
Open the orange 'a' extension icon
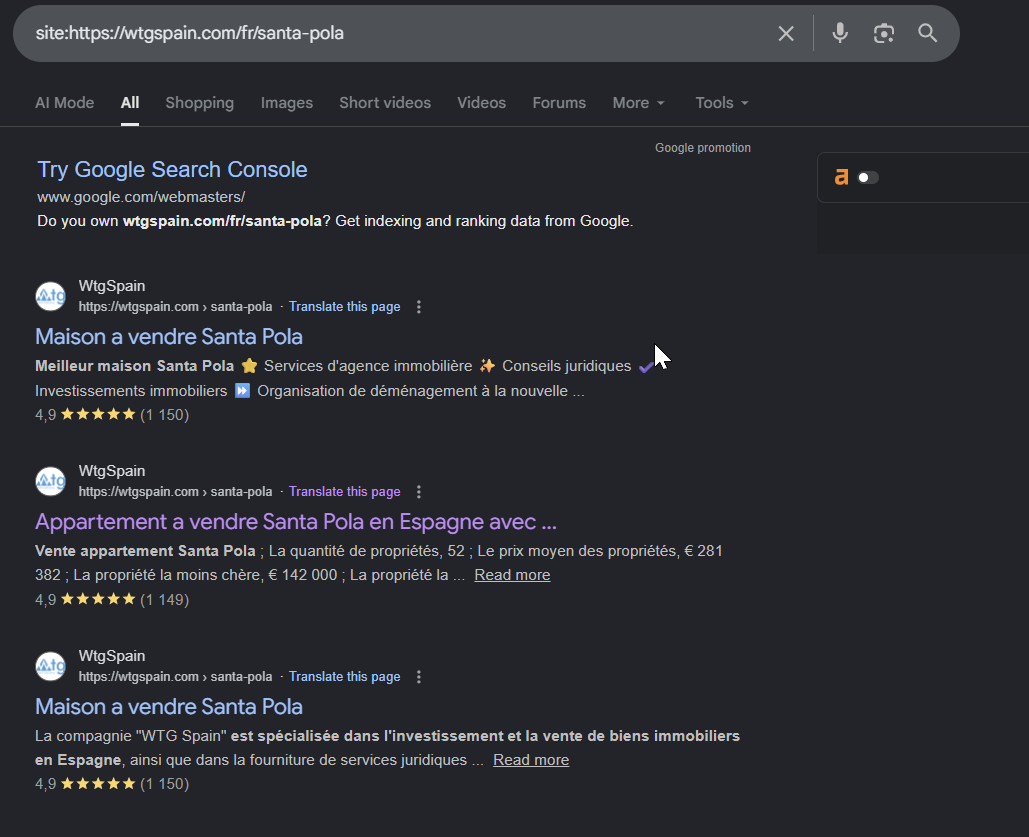841,177
